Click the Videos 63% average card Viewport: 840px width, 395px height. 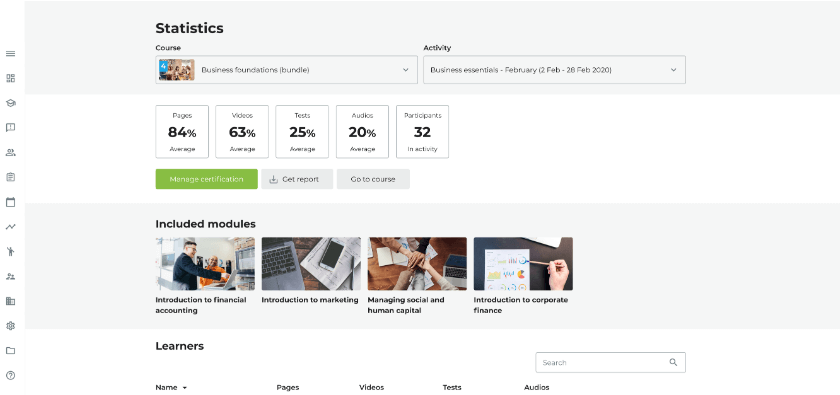pyautogui.click(x=242, y=132)
